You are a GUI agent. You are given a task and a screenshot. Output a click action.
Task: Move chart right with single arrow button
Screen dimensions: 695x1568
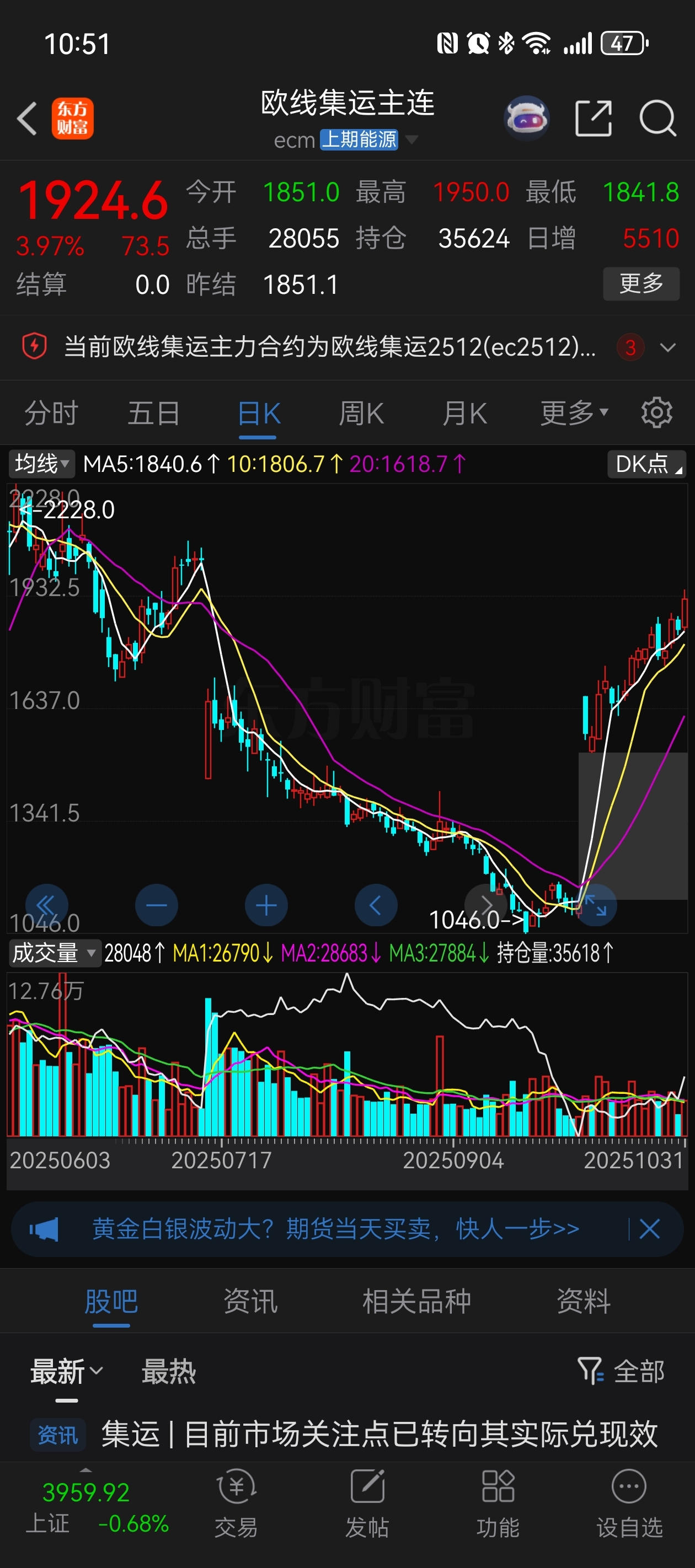tap(485, 905)
